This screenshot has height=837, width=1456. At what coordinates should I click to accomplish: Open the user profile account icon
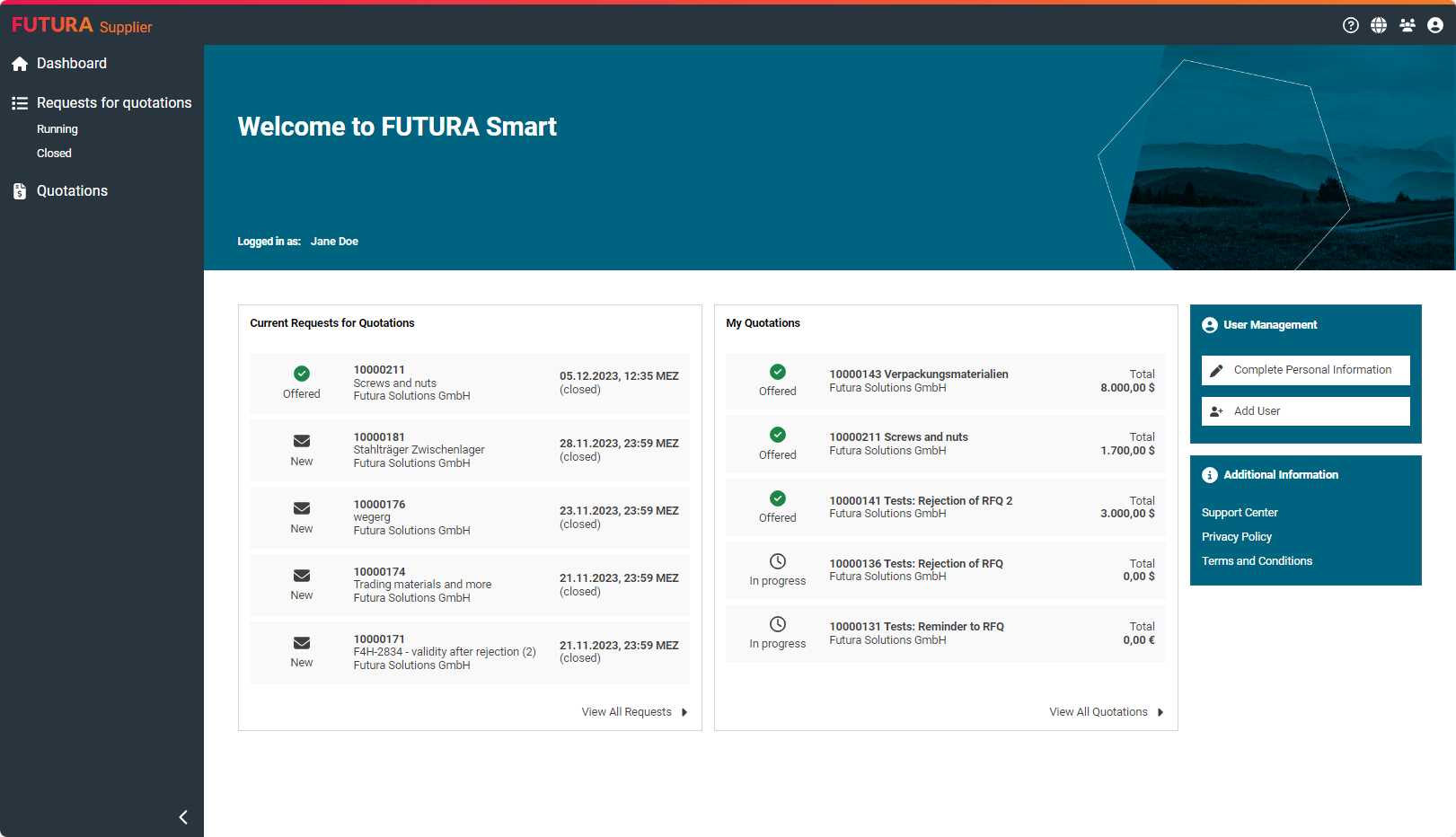coord(1435,25)
